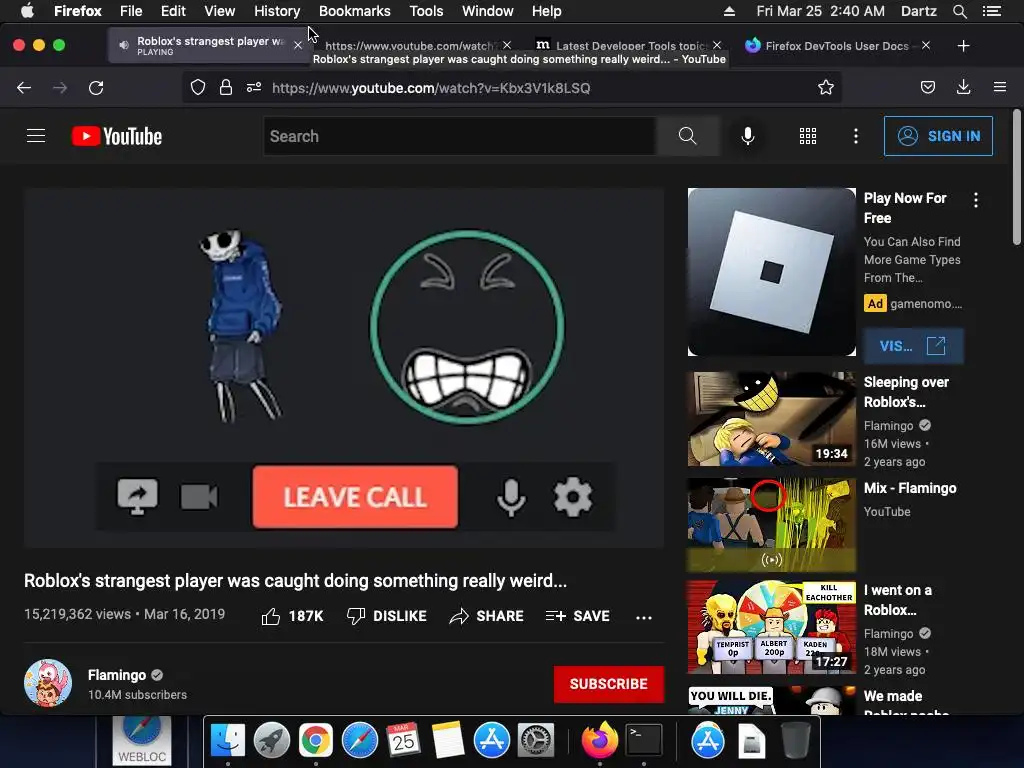Click the DISLIKE button
This screenshot has width=1024, height=768.
coord(387,616)
